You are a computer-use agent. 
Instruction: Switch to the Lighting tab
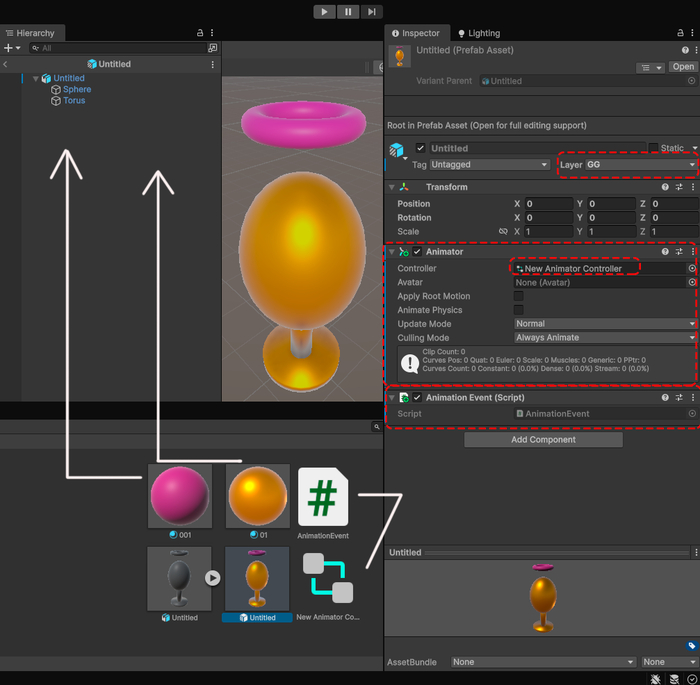[x=479, y=33]
